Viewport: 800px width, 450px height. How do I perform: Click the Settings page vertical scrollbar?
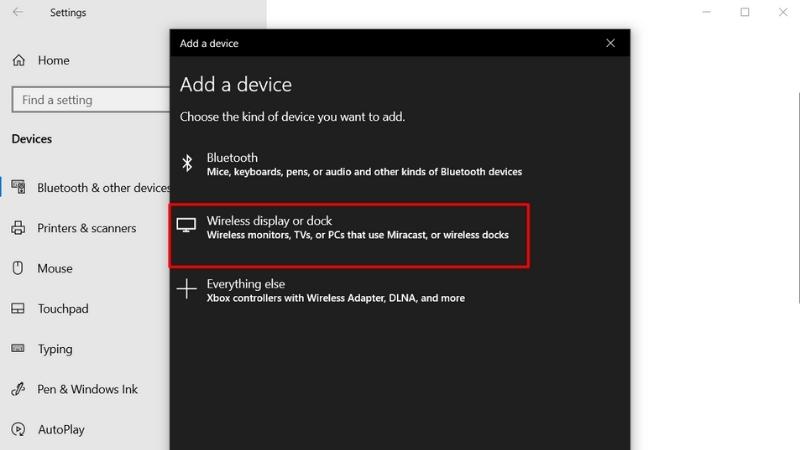click(x=798, y=197)
